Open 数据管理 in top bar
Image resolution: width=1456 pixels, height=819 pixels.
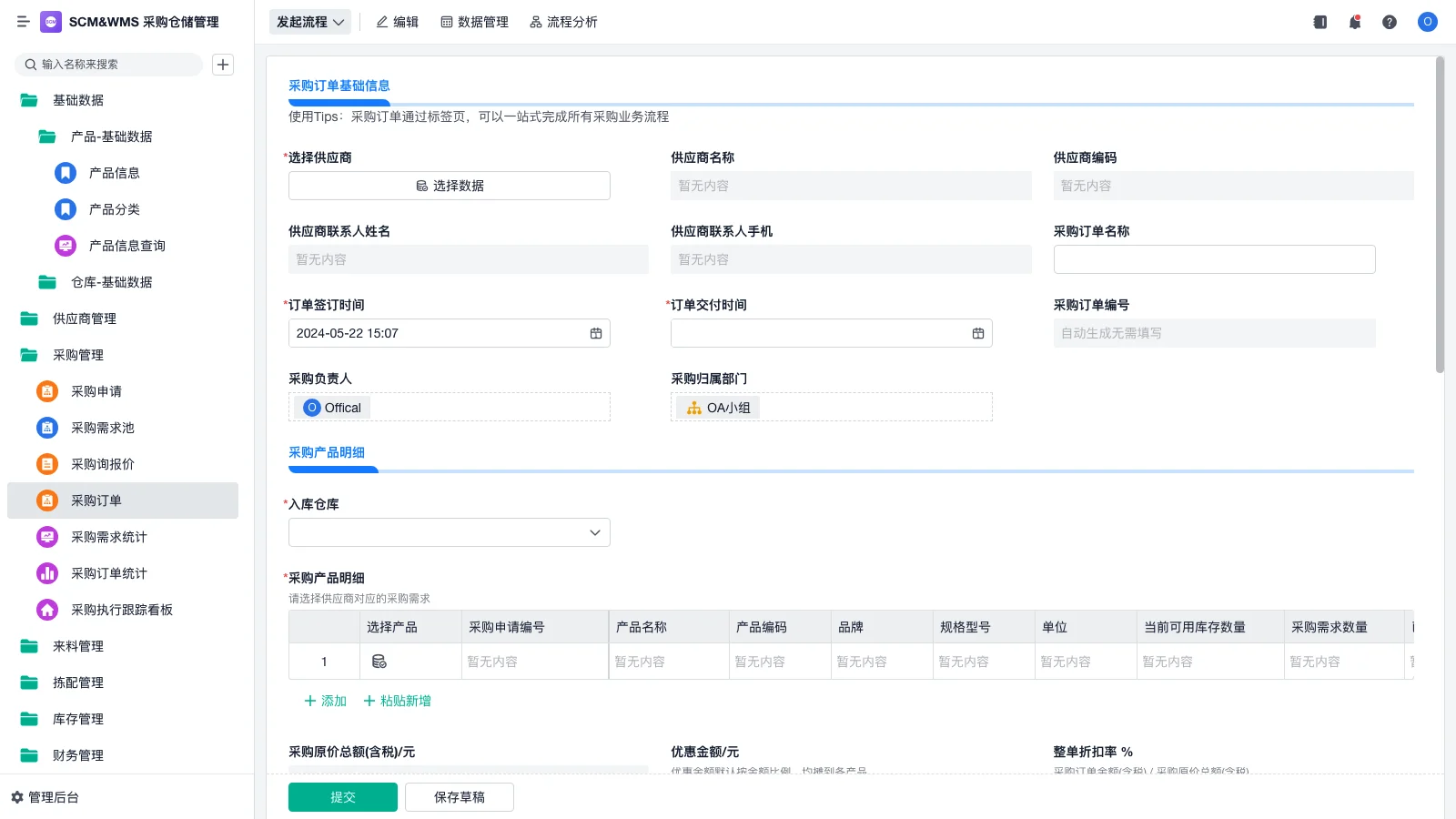(475, 22)
